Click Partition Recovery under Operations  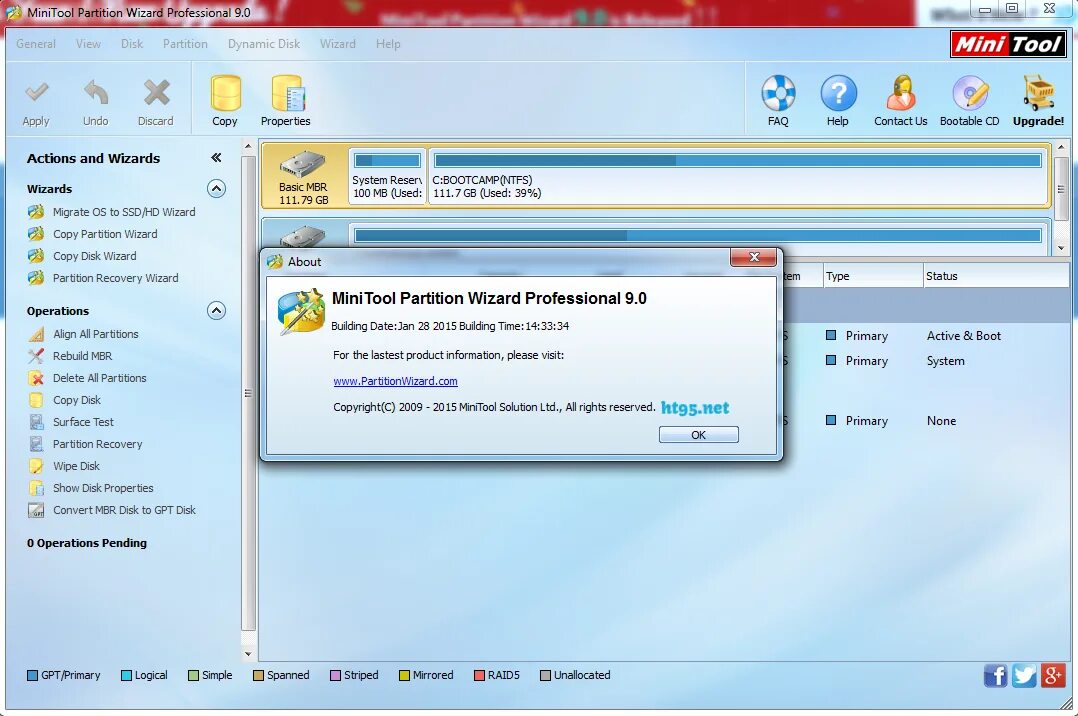pyautogui.click(x=98, y=444)
